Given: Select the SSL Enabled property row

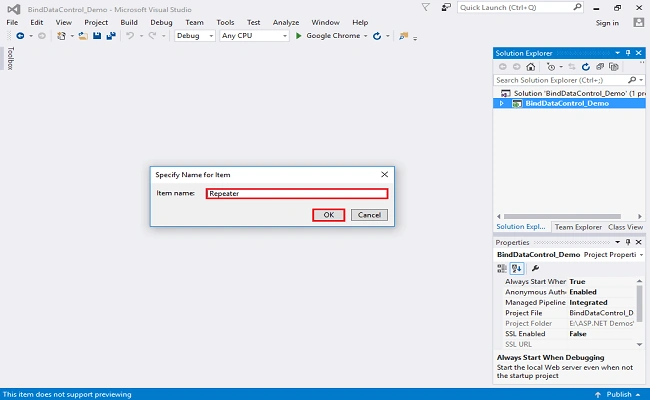Looking at the screenshot, I should (x=566, y=334).
